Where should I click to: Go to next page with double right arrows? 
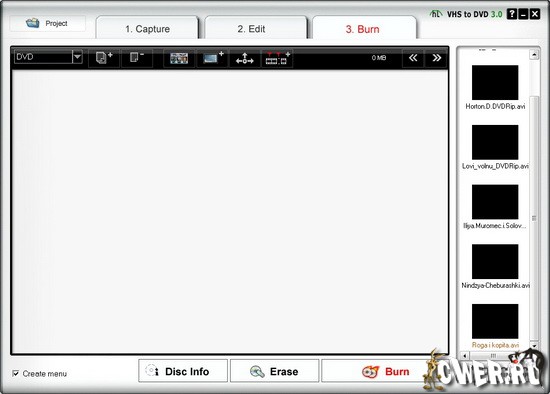pyautogui.click(x=436, y=58)
